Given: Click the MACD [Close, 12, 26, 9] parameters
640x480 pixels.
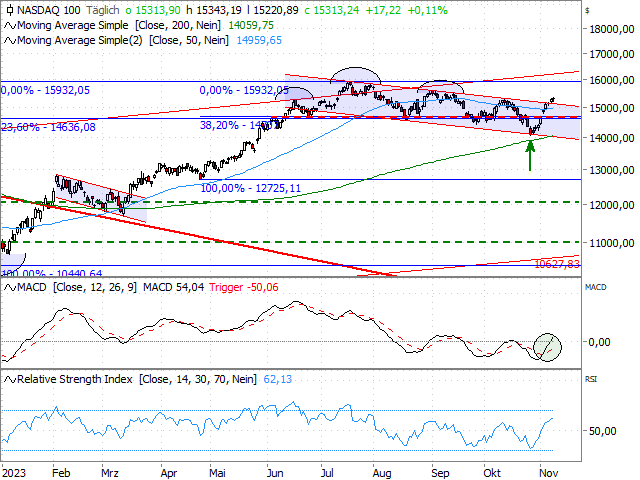Looking at the screenshot, I should coord(95,287).
